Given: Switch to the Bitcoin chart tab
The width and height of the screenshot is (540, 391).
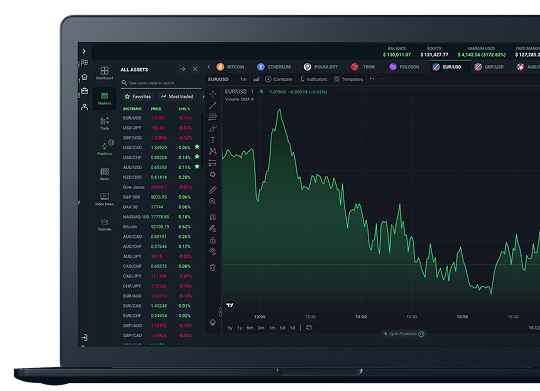Looking at the screenshot, I should tap(230, 67).
